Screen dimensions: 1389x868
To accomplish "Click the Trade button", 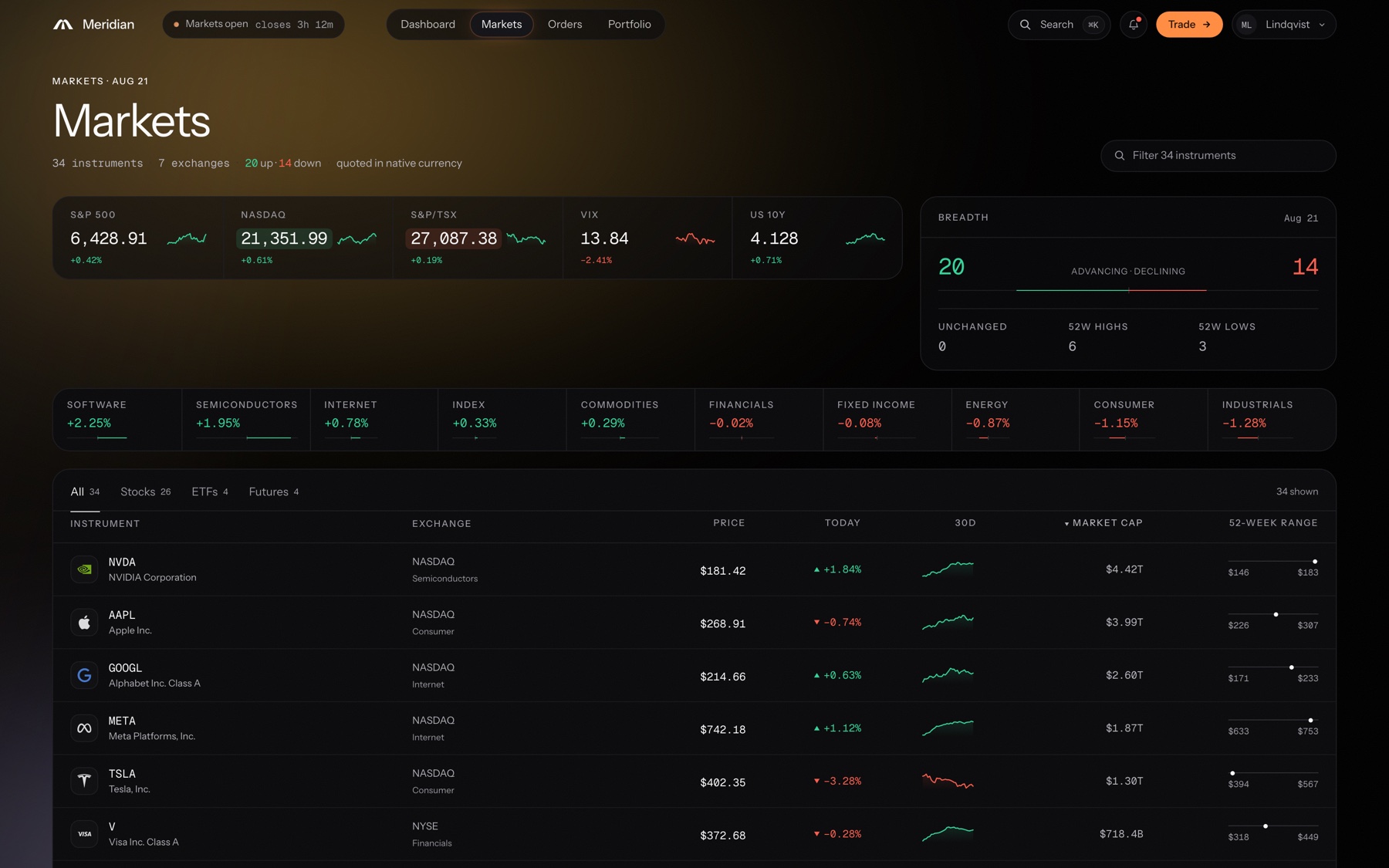I will (1189, 25).
